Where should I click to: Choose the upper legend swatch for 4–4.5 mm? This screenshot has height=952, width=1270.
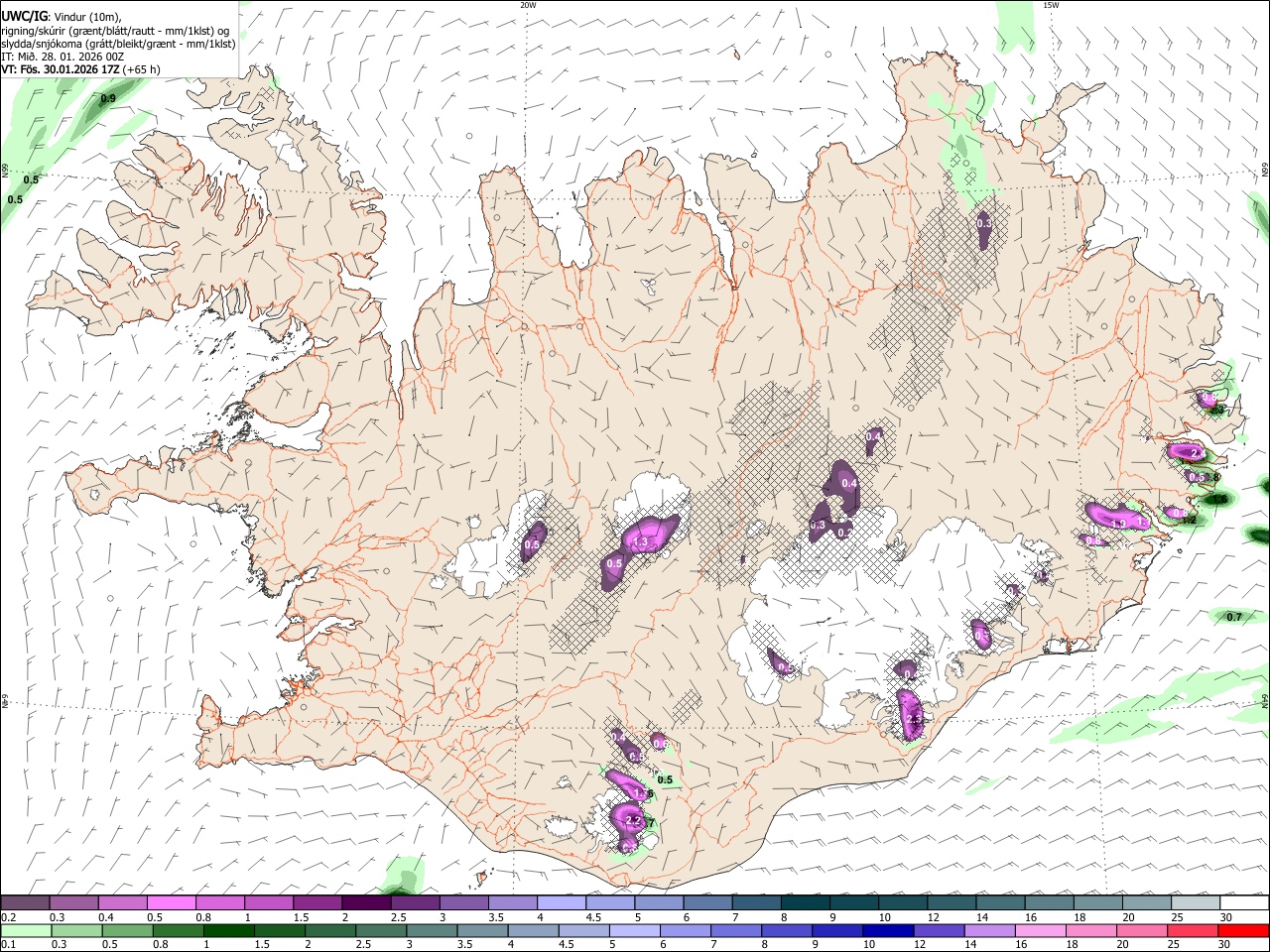[x=561, y=903]
